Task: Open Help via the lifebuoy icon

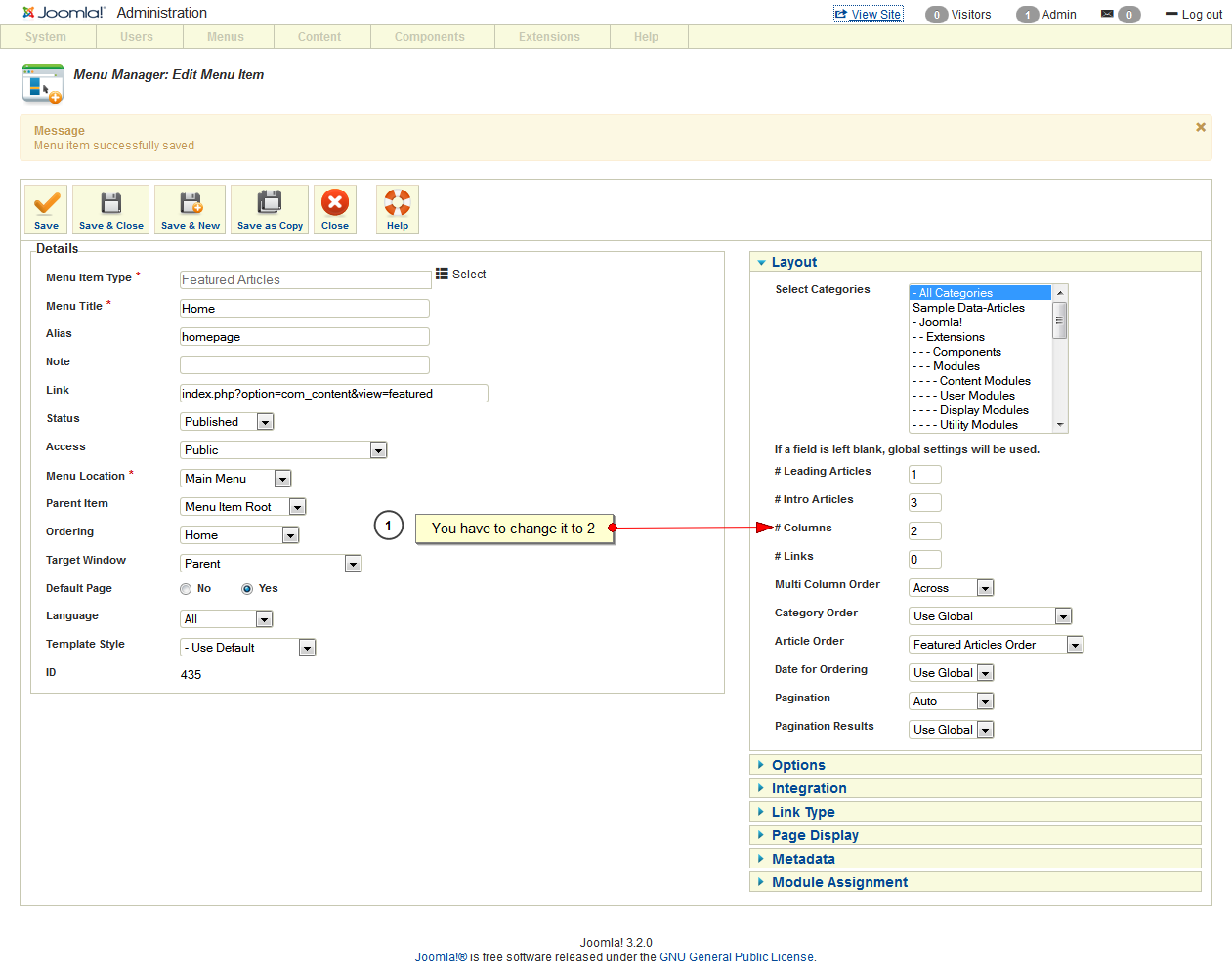Action: [x=397, y=203]
